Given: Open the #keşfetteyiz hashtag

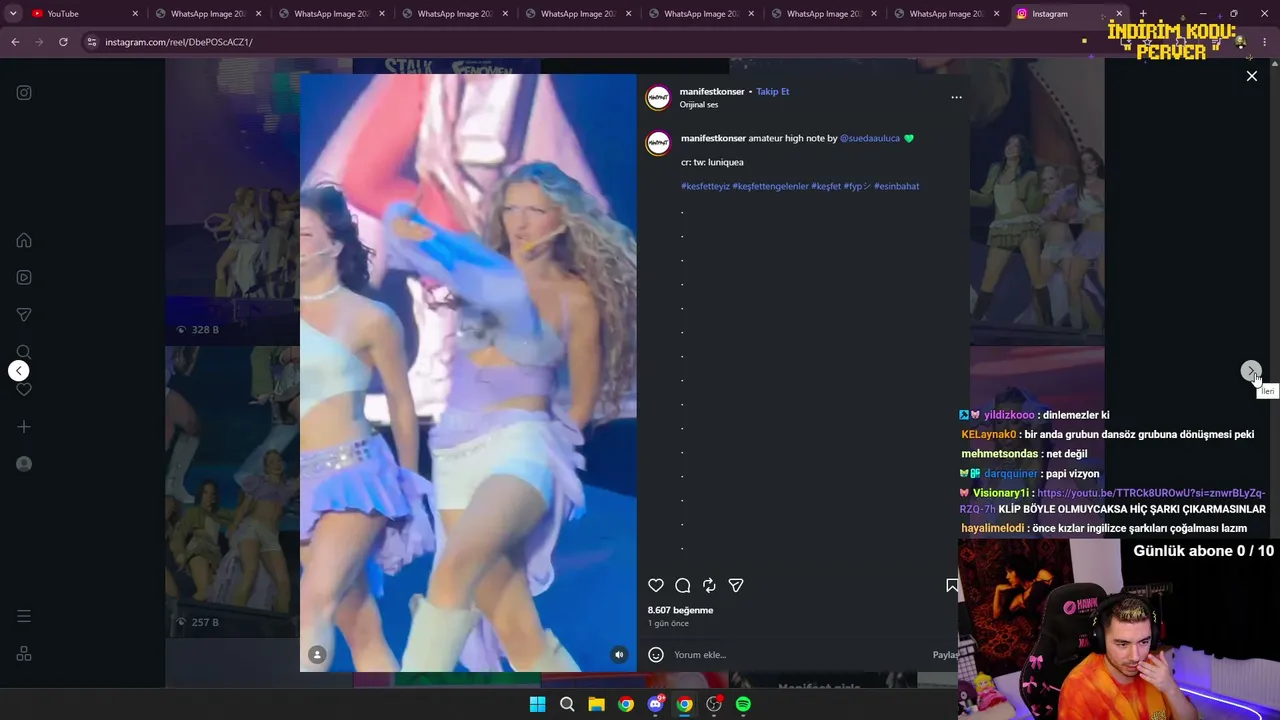Looking at the screenshot, I should pos(705,186).
